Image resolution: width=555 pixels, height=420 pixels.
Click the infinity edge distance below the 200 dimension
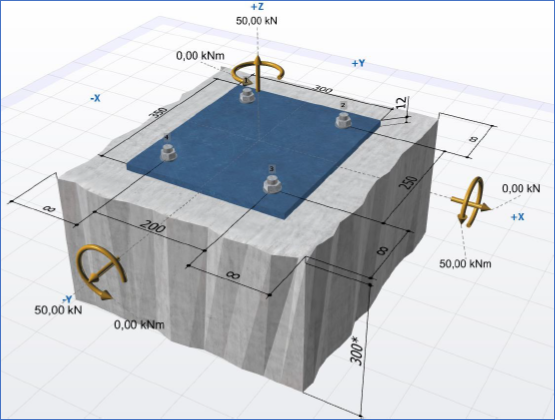pos(233,275)
